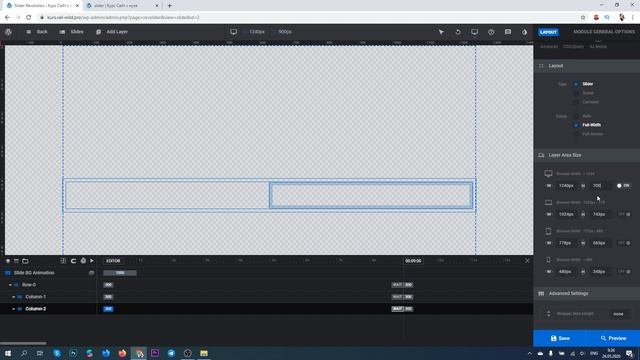Viewport: 640px width, 360px height.
Task: Select the Slide BG Animation row
Action: pos(48,273)
